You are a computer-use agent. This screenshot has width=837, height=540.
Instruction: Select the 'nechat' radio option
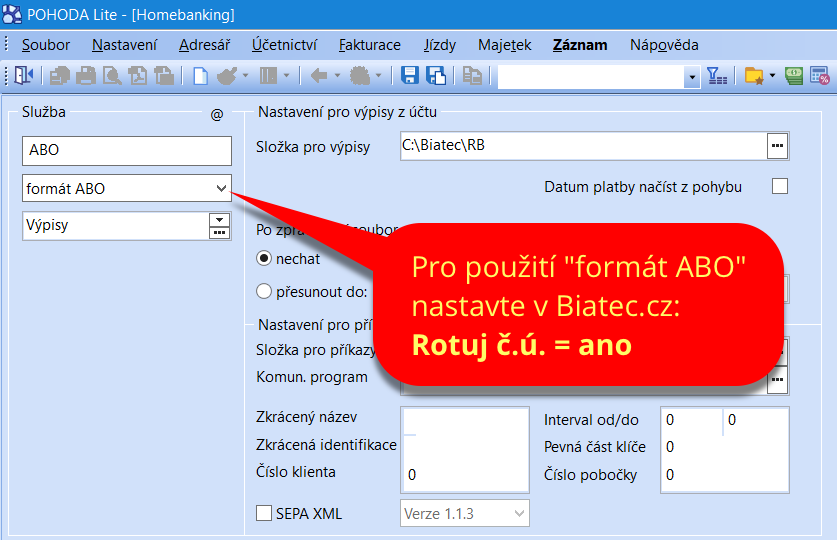(x=264, y=259)
